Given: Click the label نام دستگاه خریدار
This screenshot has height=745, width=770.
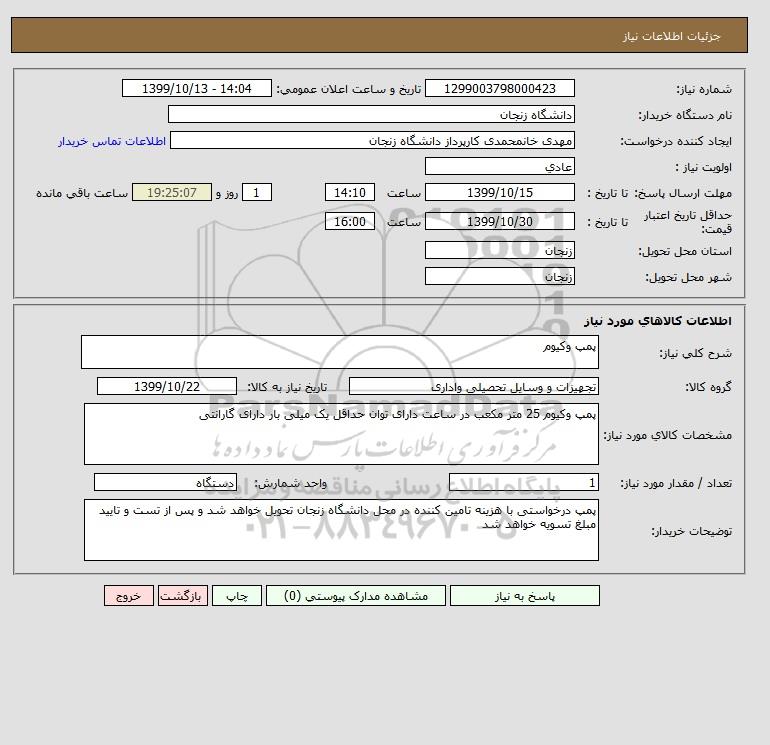Looking at the screenshot, I should (x=686, y=115).
